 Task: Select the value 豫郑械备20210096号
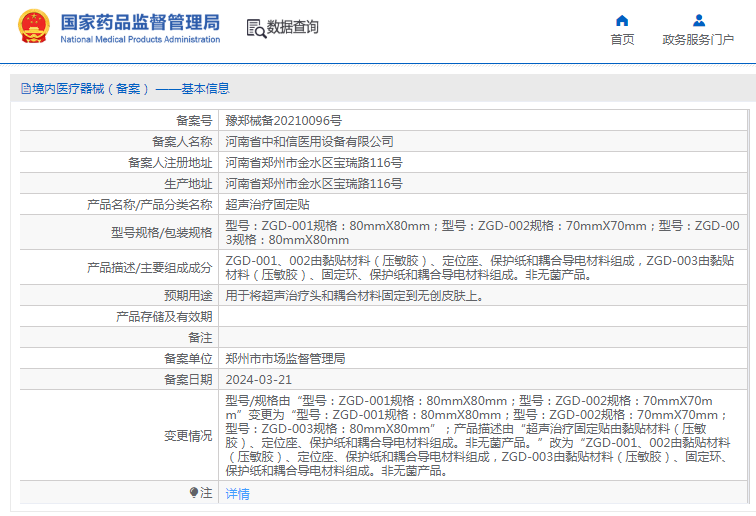point(284,121)
